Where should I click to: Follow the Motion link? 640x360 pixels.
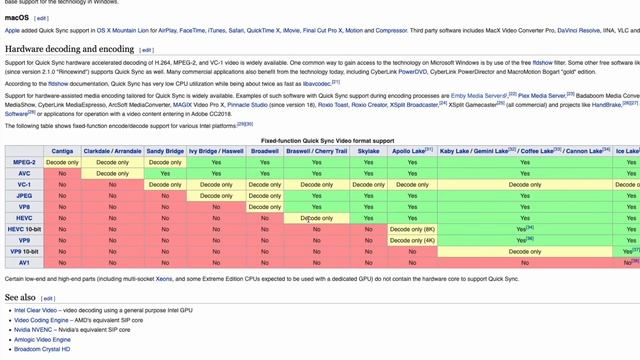[353, 31]
